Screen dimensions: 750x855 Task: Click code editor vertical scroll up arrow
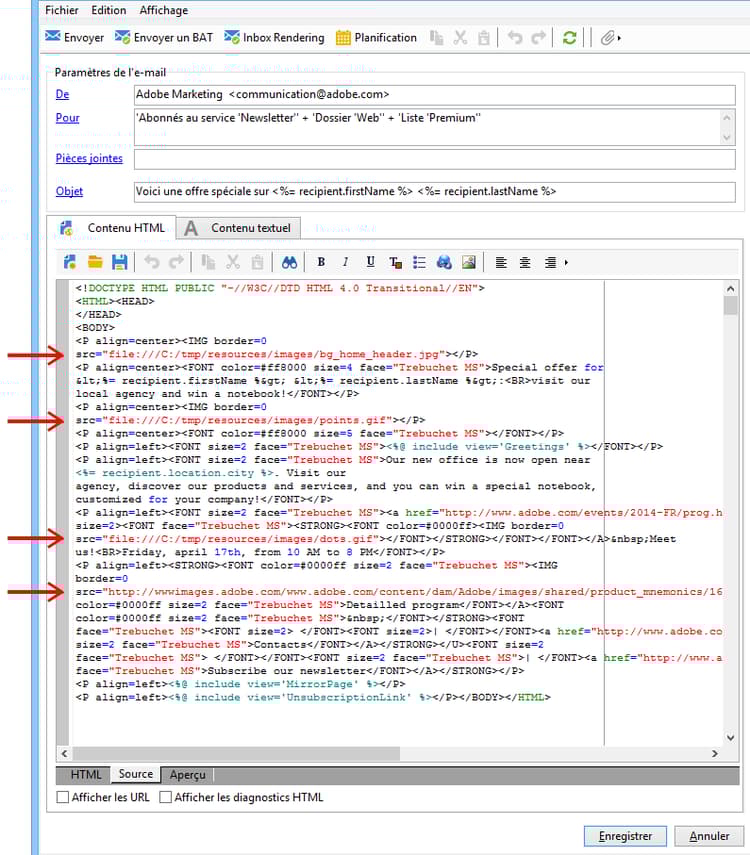[731, 288]
